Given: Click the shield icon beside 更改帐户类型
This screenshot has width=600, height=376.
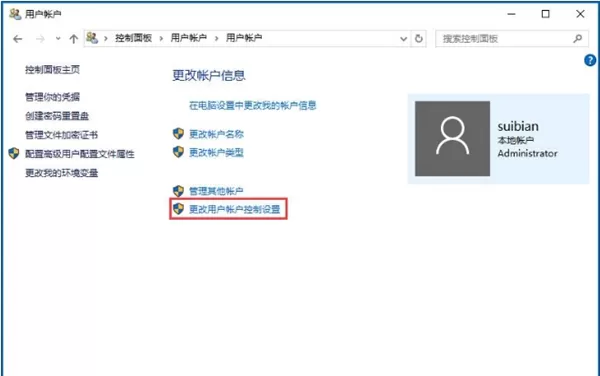Looking at the screenshot, I should coord(178,152).
